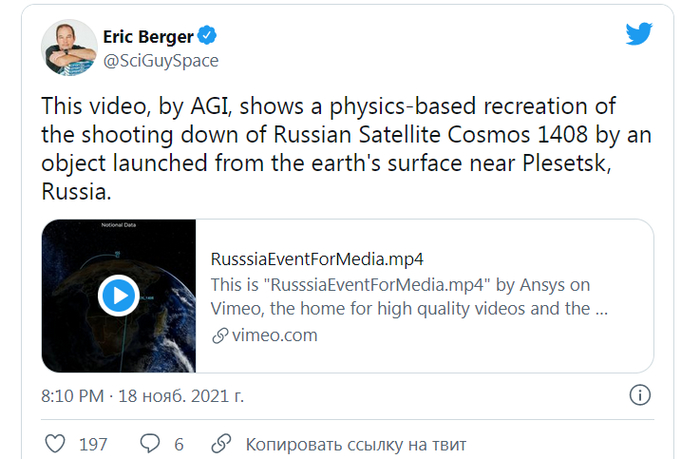Open Eric Berger's profile picture
The image size is (700, 459).
[69, 47]
